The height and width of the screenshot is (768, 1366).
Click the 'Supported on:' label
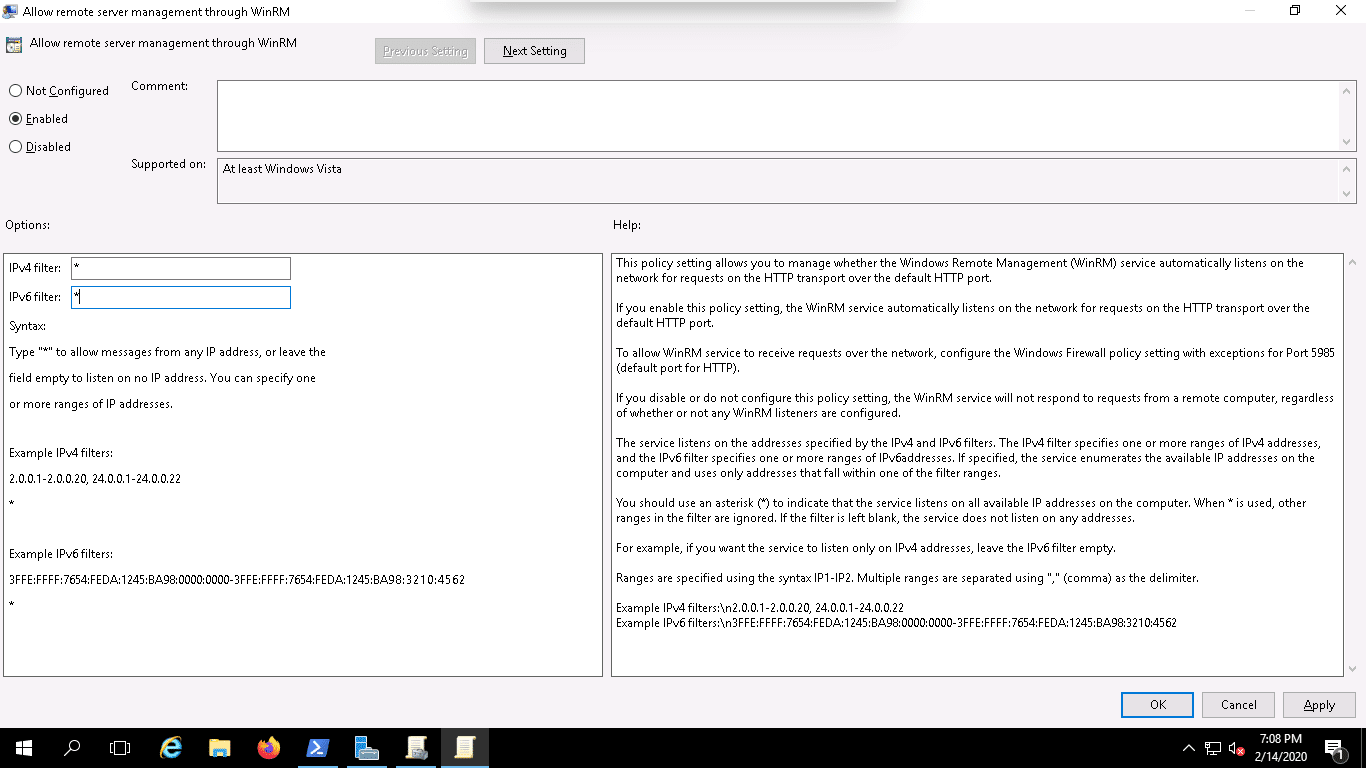[169, 164]
